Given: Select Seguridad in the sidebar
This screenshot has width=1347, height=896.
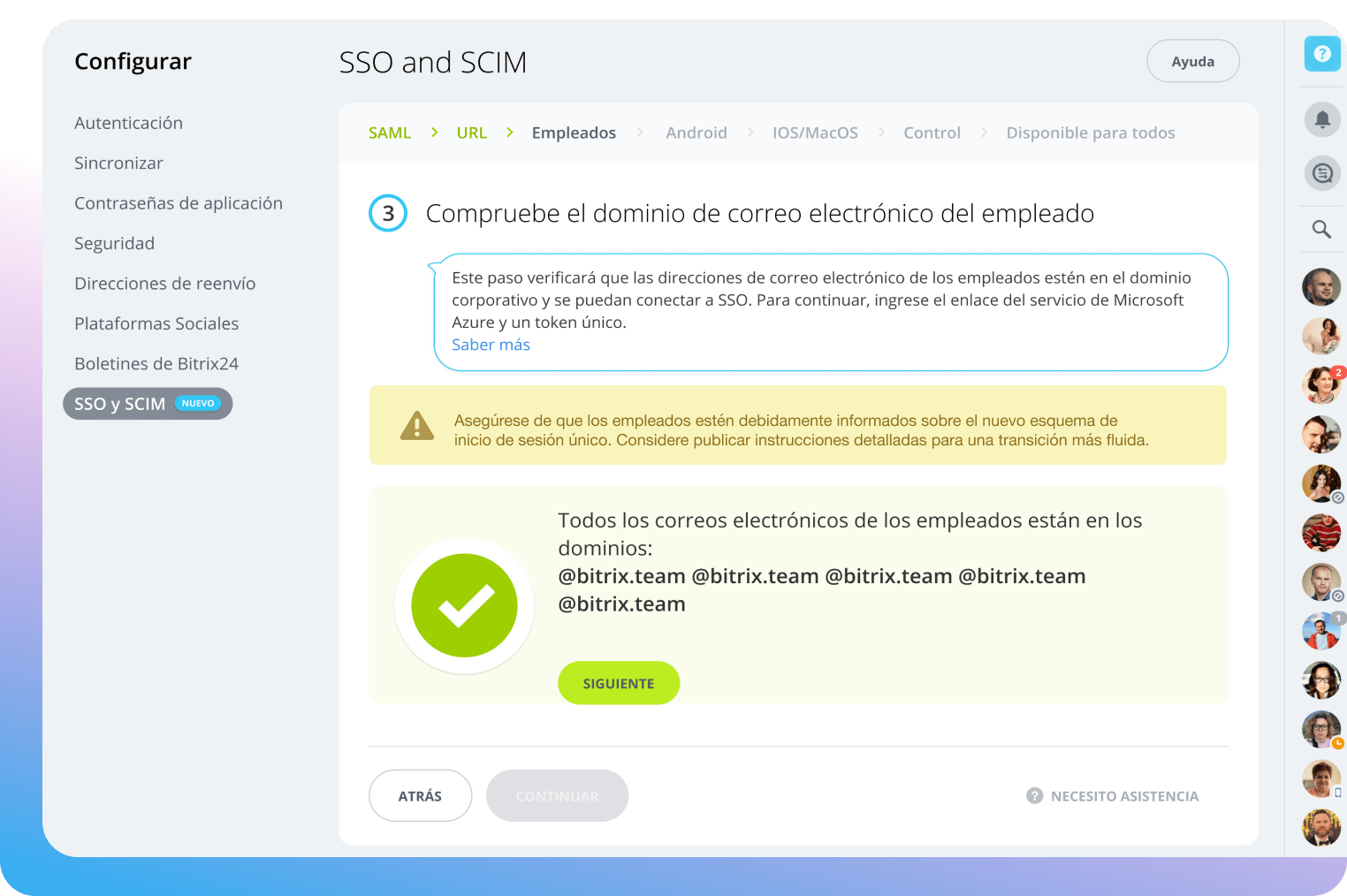Looking at the screenshot, I should (x=114, y=243).
